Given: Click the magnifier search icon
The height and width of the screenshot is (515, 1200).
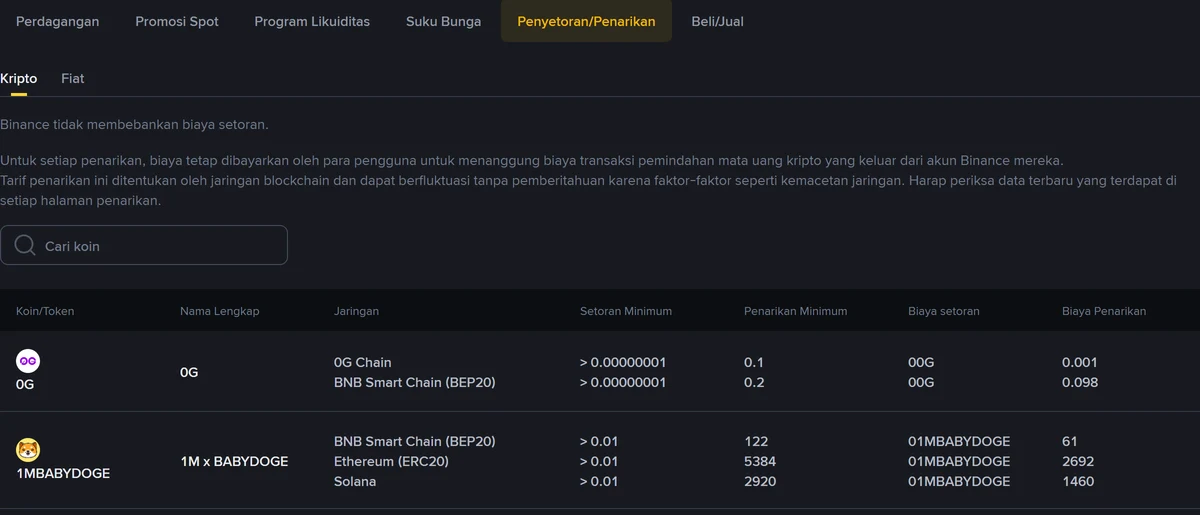Looking at the screenshot, I should click(27, 245).
